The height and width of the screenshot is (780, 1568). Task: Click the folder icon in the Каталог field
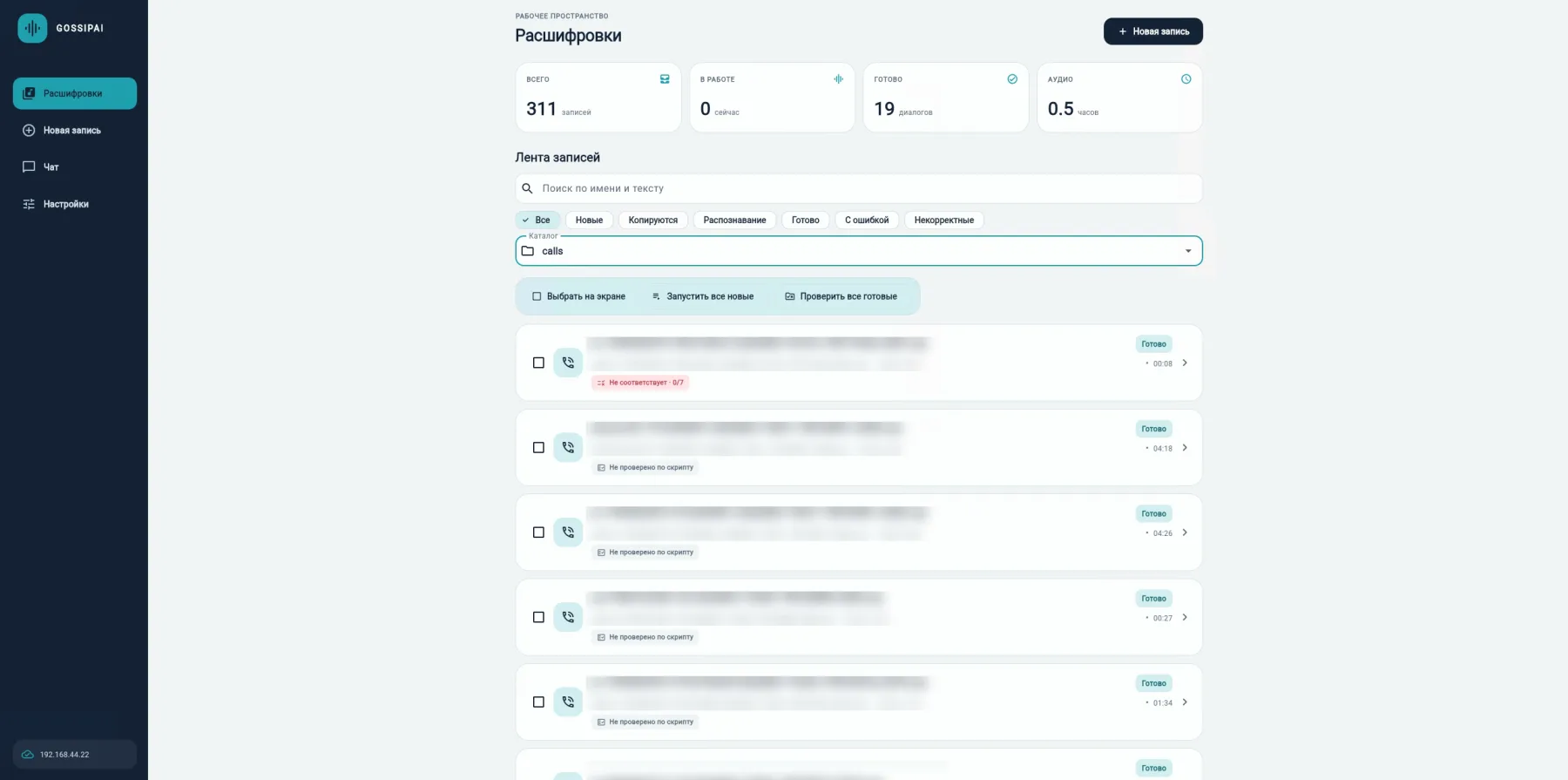[528, 251]
